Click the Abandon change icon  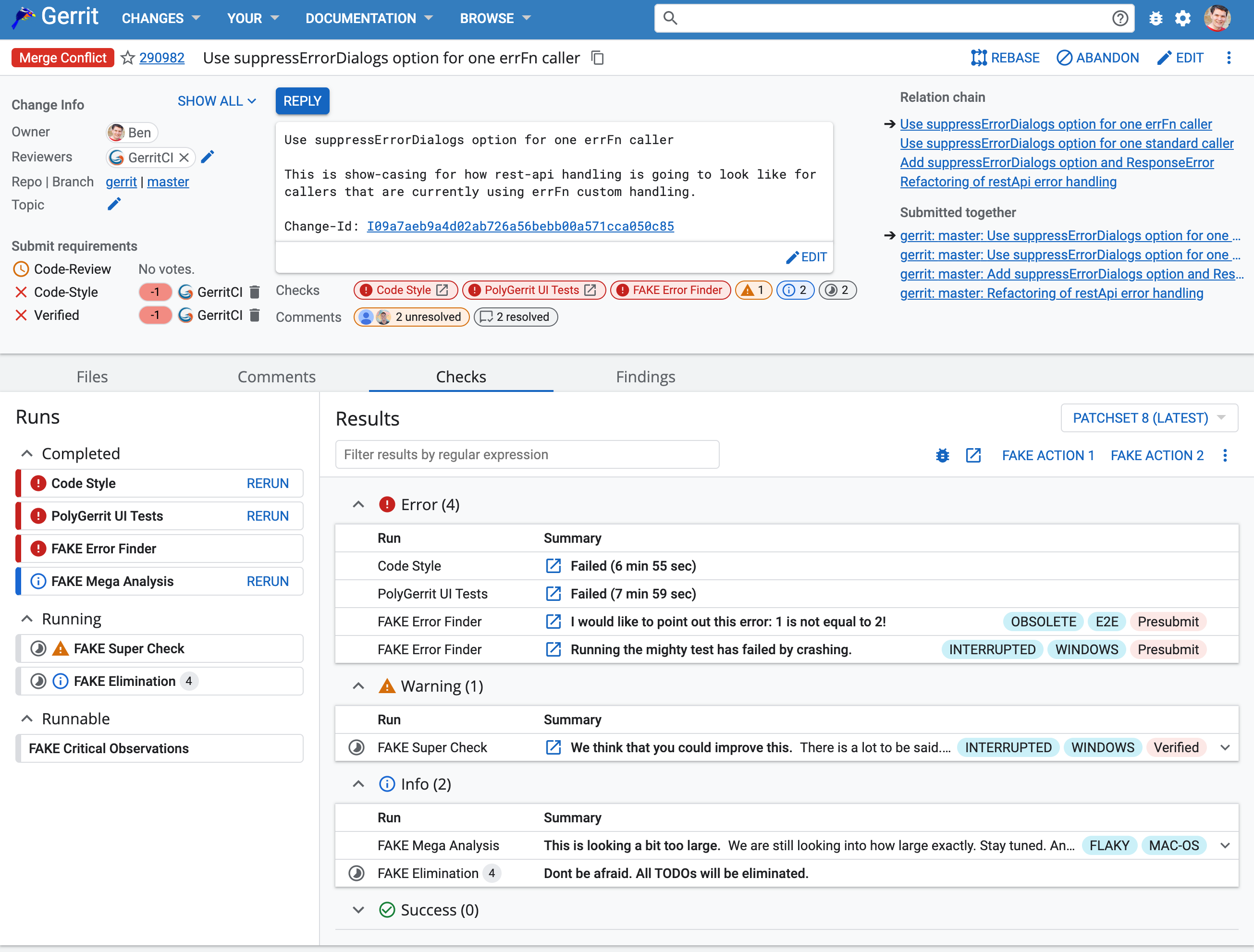(1064, 57)
